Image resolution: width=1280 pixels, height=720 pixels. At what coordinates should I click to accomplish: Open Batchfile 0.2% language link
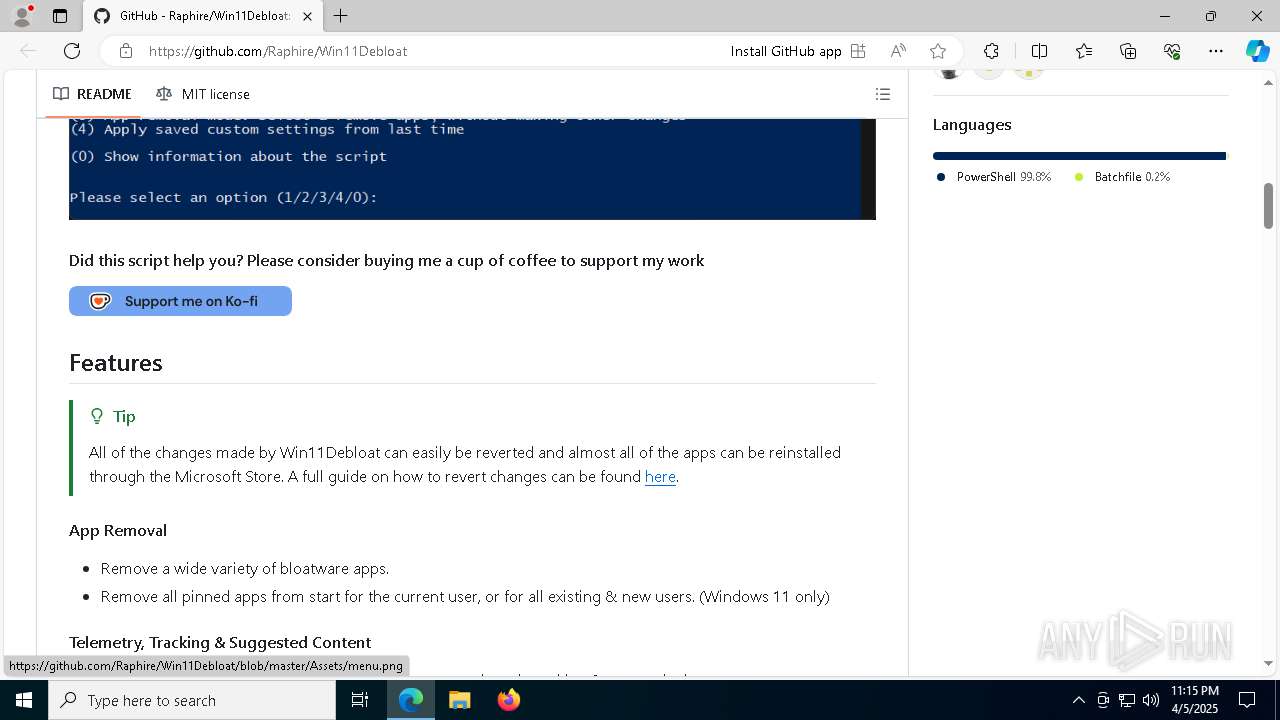[1122, 177]
